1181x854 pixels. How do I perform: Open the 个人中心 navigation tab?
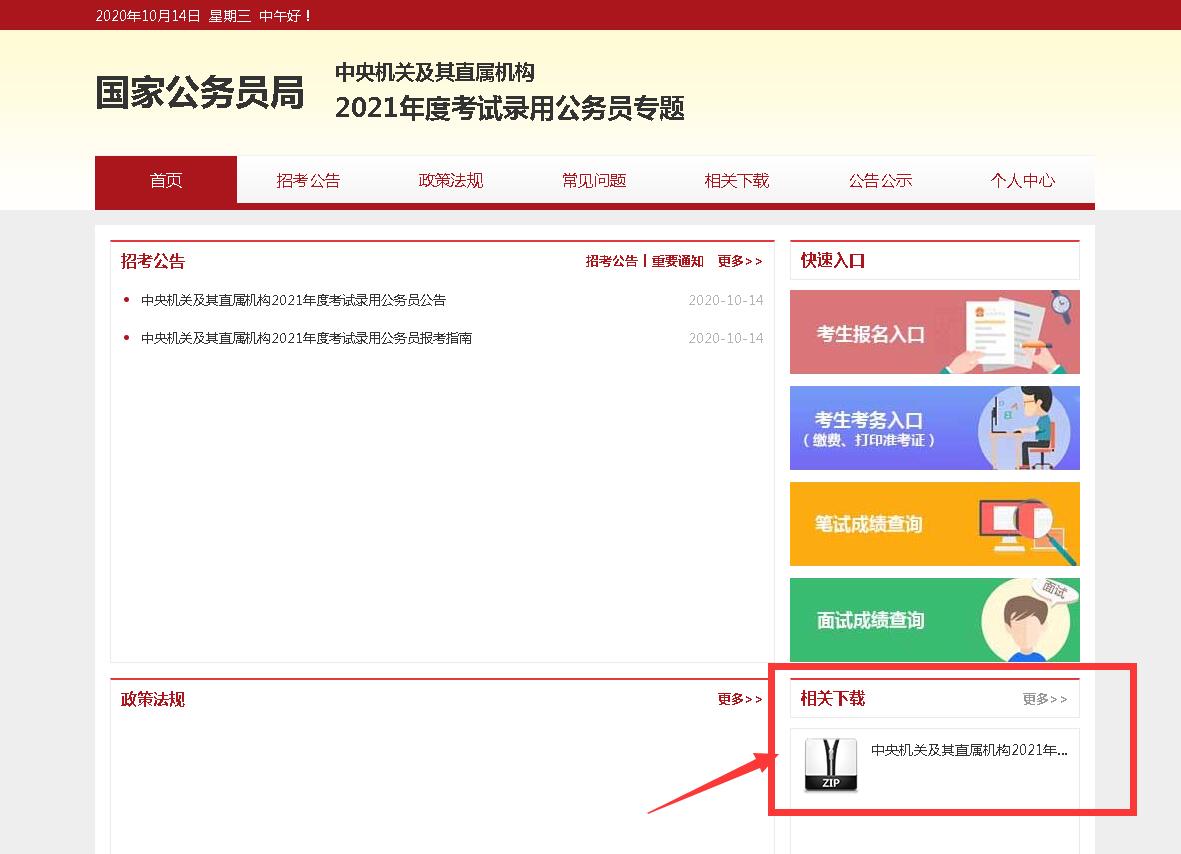[x=1022, y=181]
